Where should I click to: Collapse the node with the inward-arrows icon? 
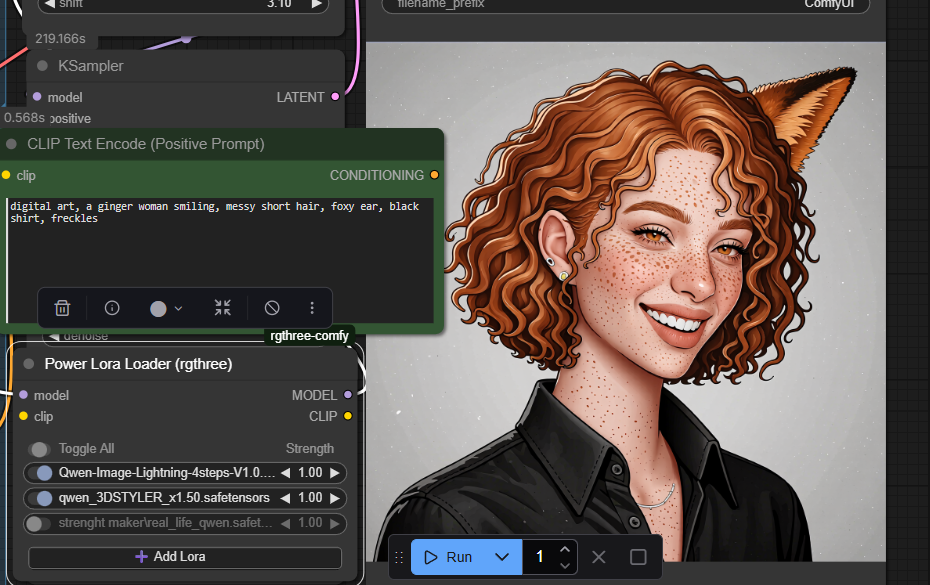(x=222, y=308)
